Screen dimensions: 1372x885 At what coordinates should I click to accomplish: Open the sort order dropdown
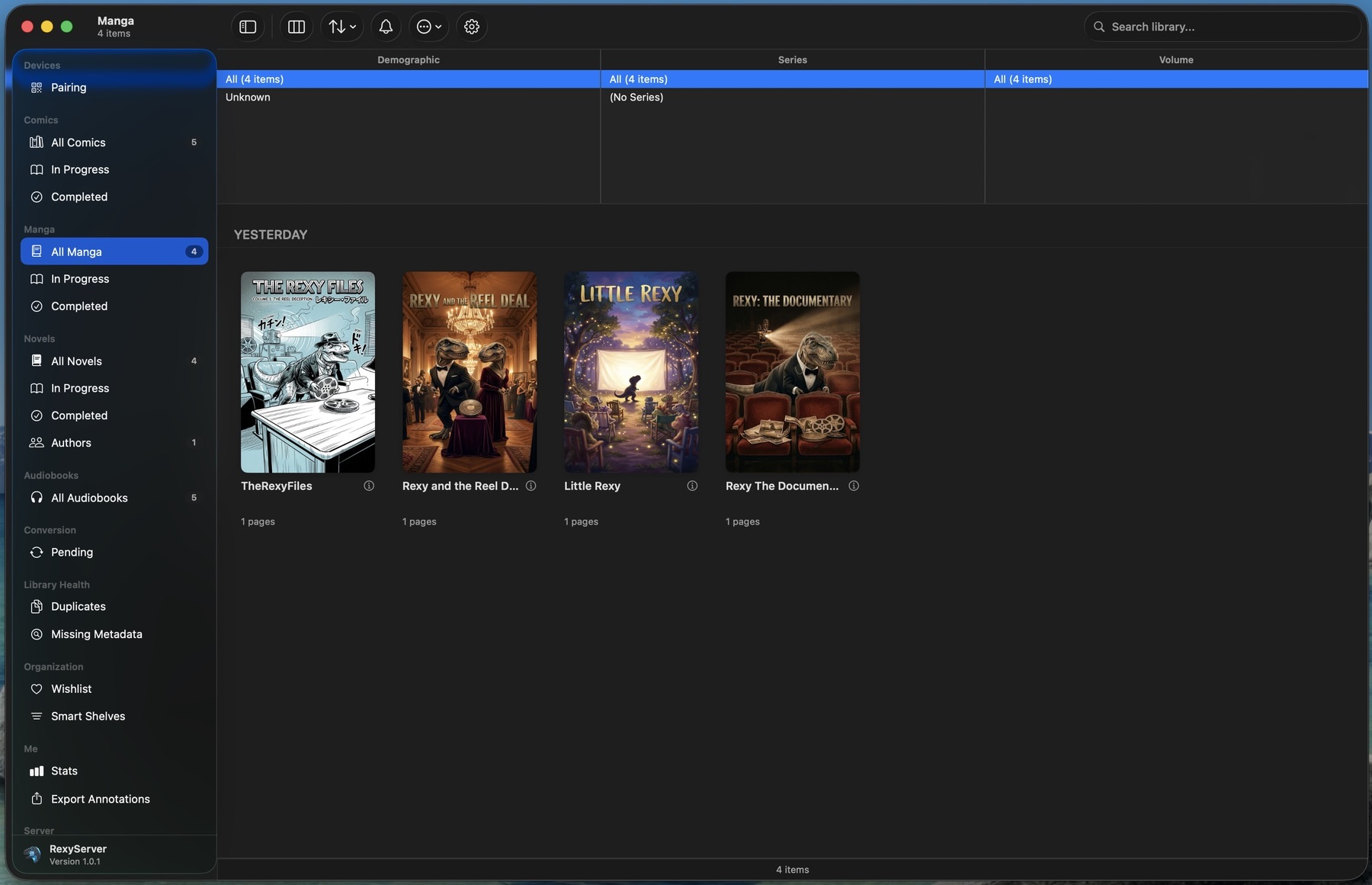click(342, 27)
